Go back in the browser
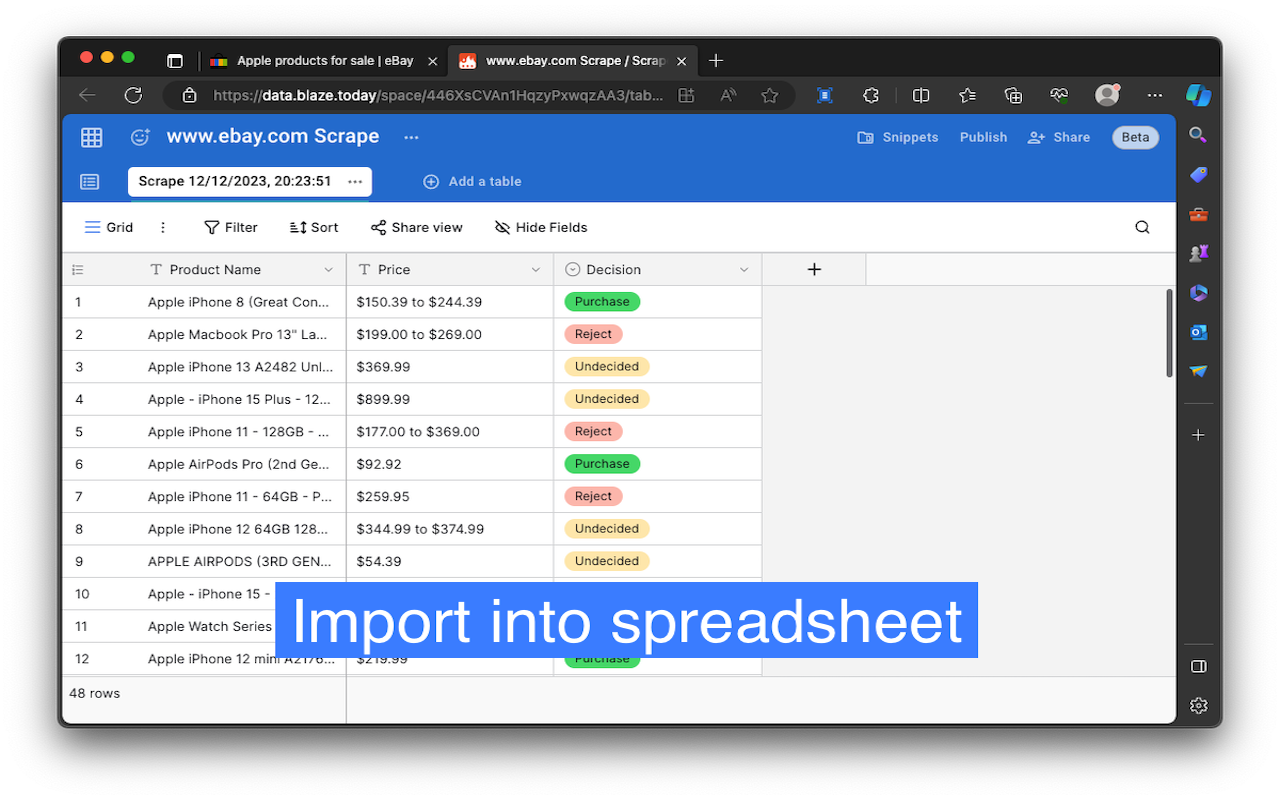The image size is (1280, 800). pyautogui.click(x=88, y=95)
